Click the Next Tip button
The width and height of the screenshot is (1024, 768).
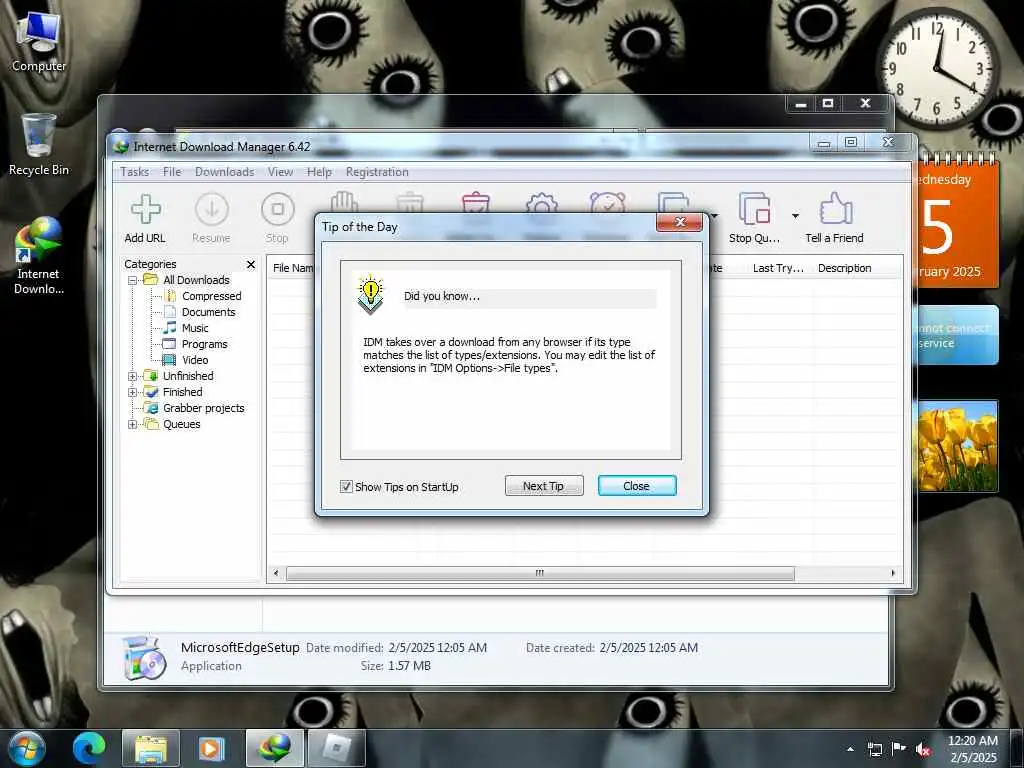(543, 486)
